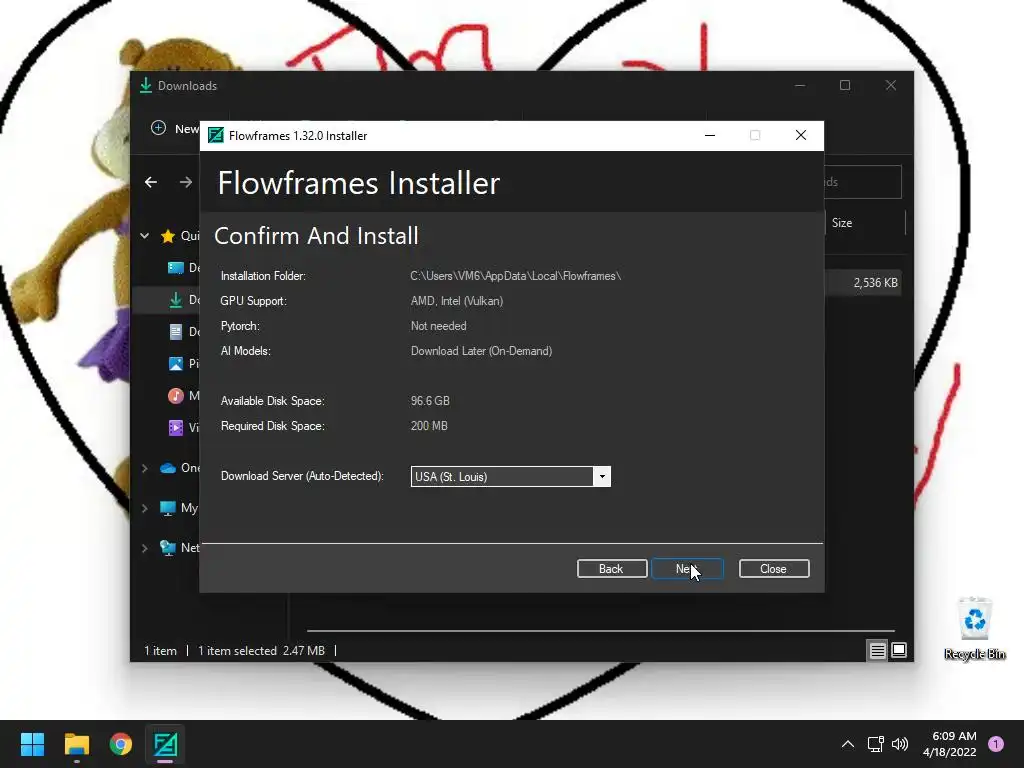Image resolution: width=1024 pixels, height=768 pixels.
Task: Click the OneDrive cloud icon
Action: coord(168,468)
